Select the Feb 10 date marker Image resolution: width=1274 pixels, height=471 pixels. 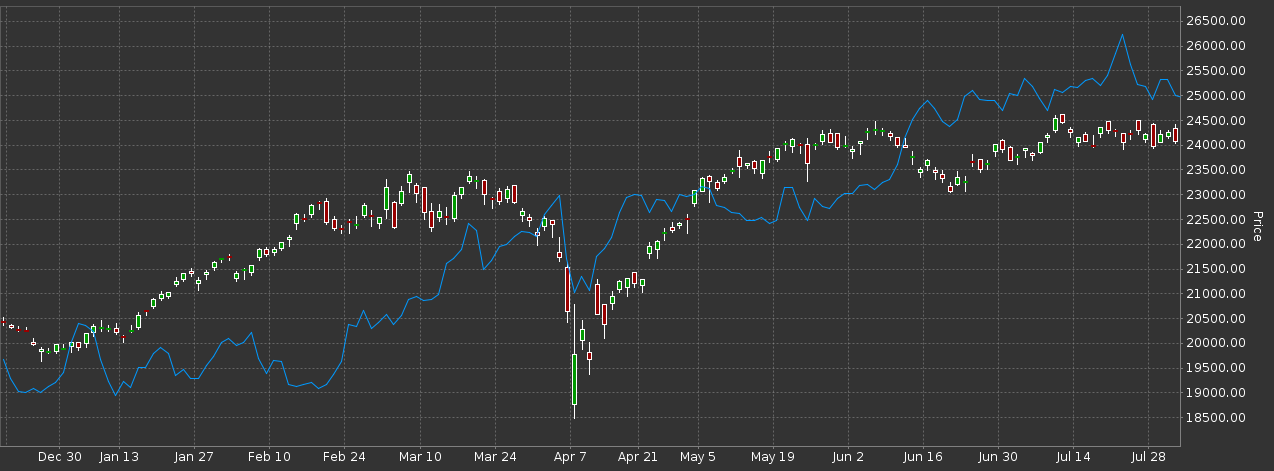coord(268,458)
